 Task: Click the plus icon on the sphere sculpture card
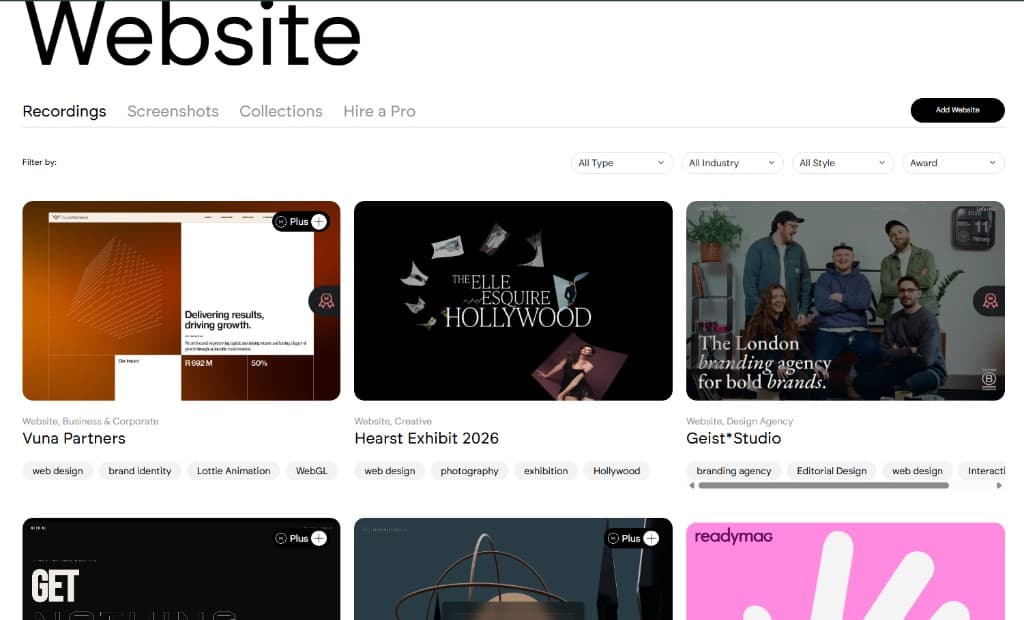[651, 538]
